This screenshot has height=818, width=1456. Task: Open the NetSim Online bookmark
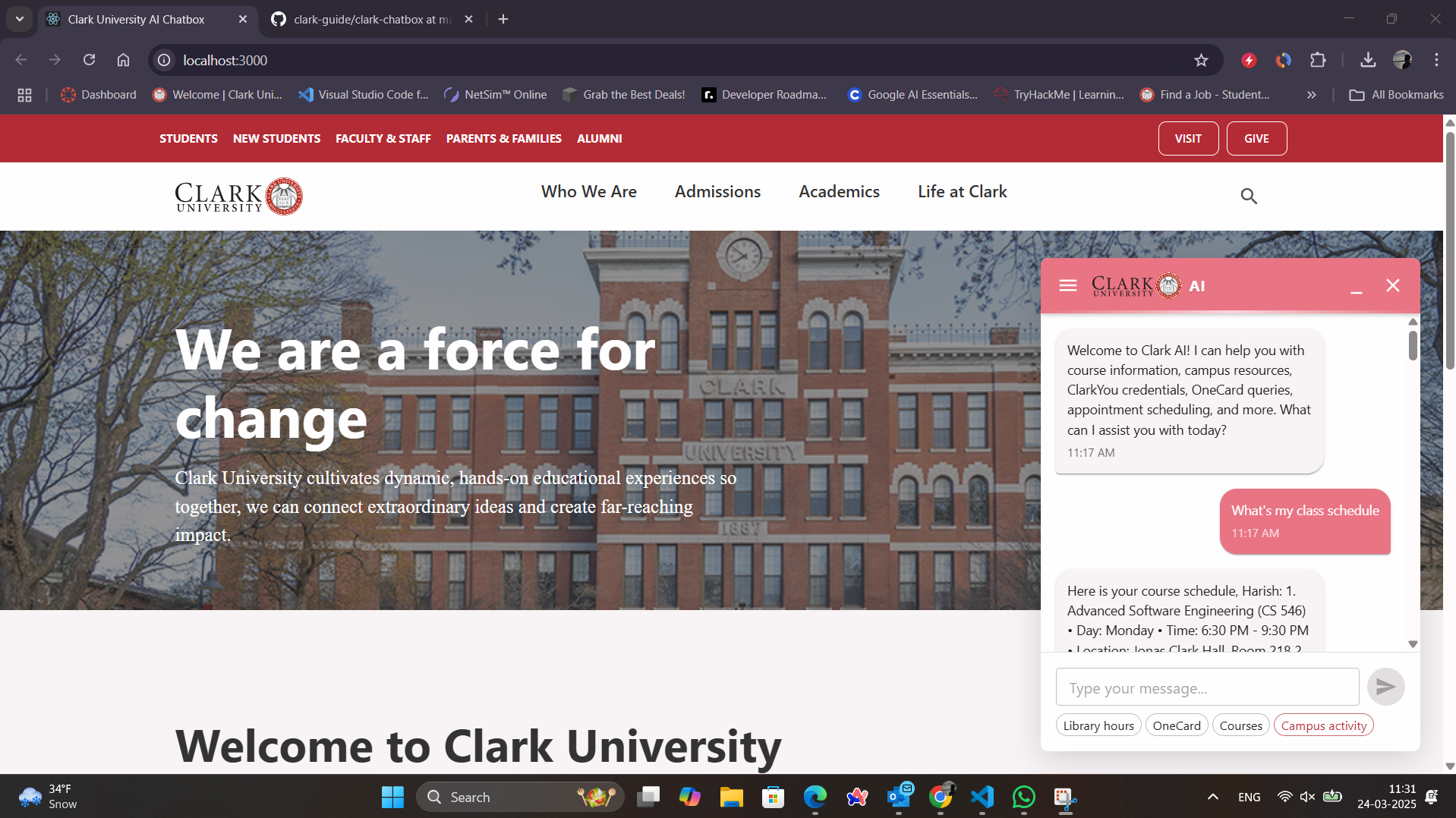pyautogui.click(x=495, y=95)
